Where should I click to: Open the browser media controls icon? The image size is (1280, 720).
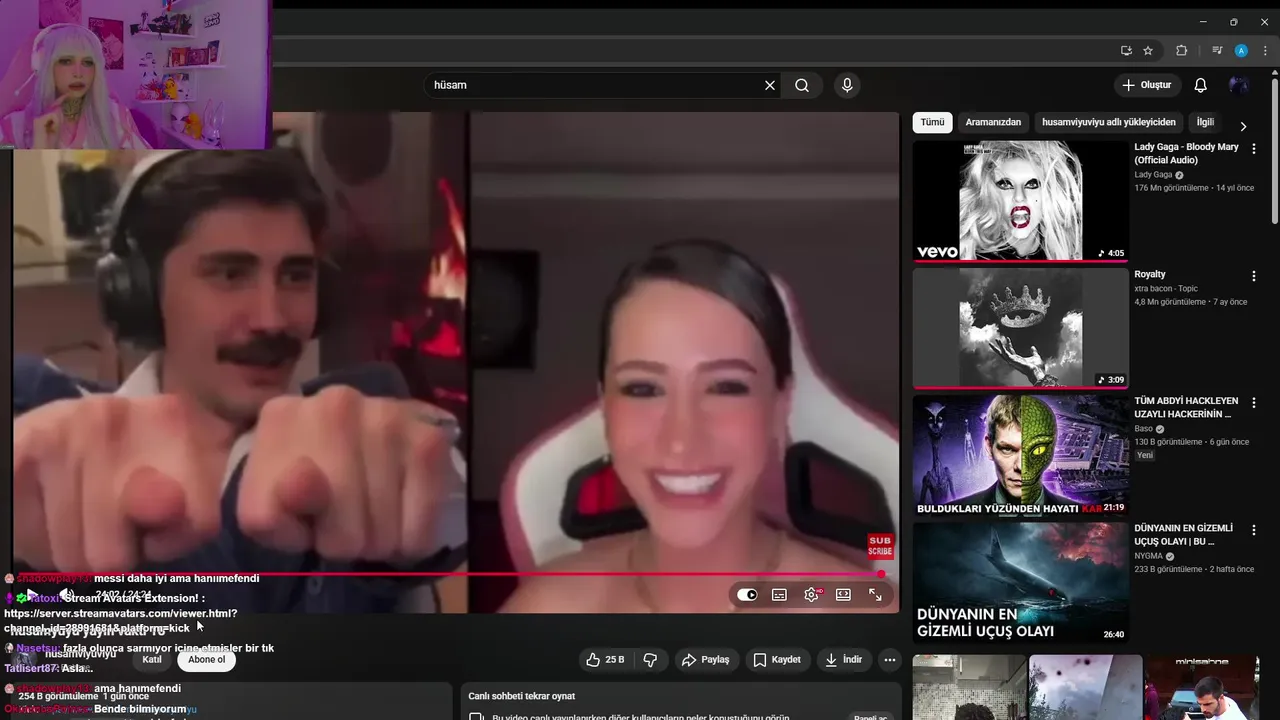[1217, 51]
